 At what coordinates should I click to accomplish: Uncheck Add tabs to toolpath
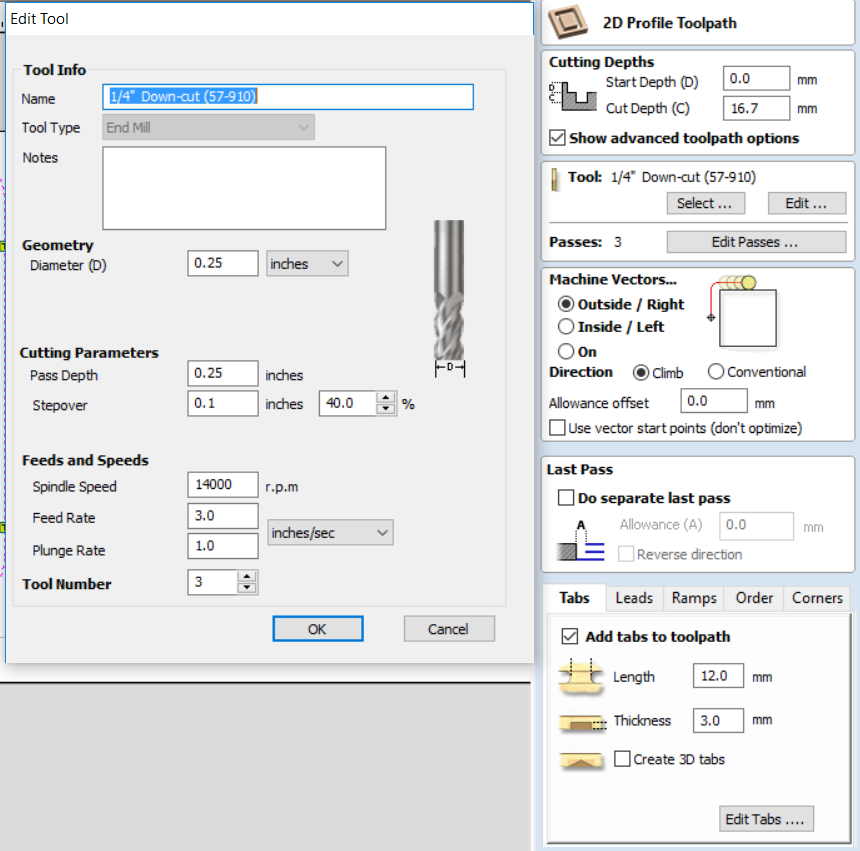[x=570, y=636]
